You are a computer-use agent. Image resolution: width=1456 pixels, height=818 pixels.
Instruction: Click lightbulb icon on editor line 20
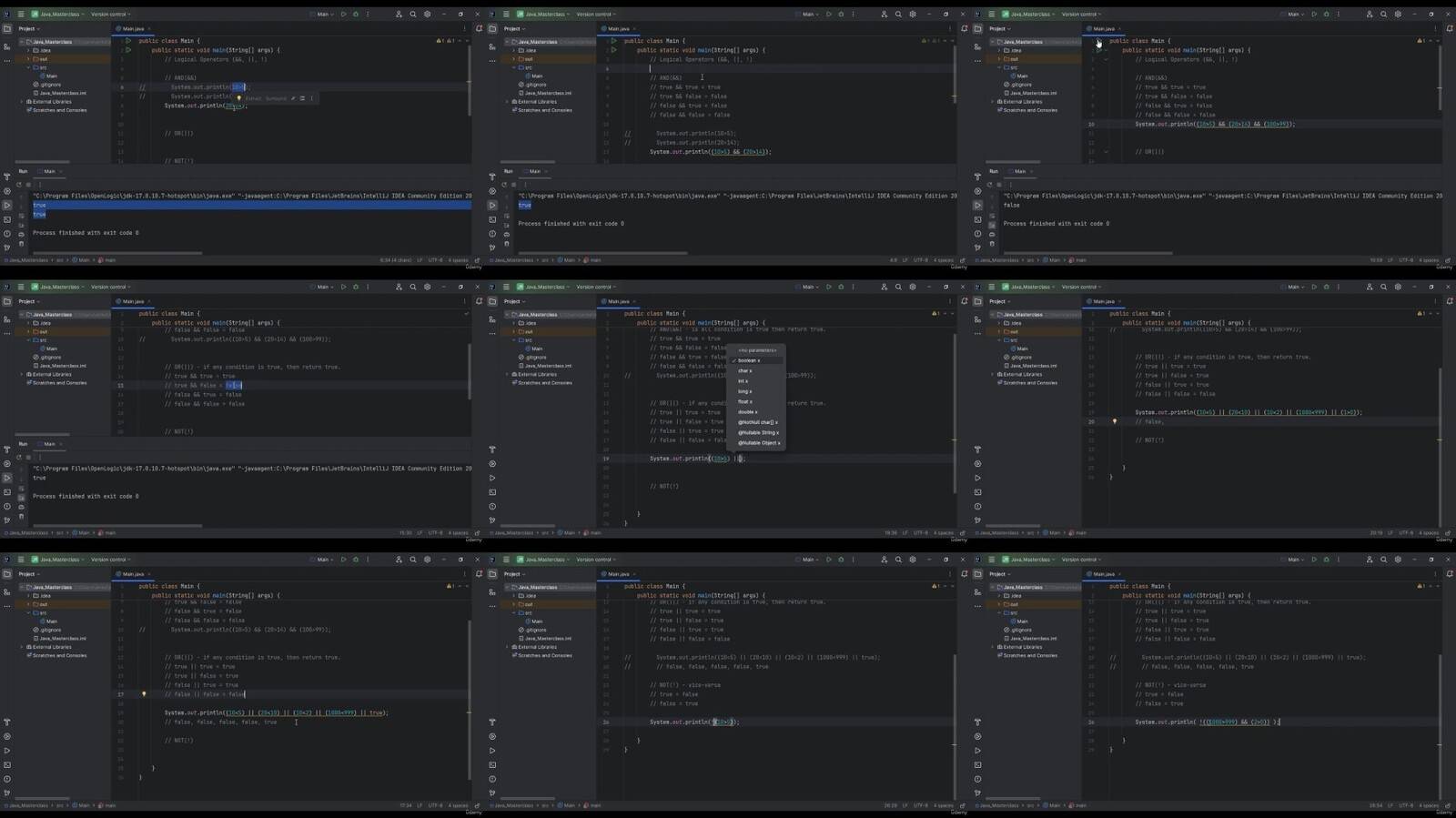(1115, 421)
